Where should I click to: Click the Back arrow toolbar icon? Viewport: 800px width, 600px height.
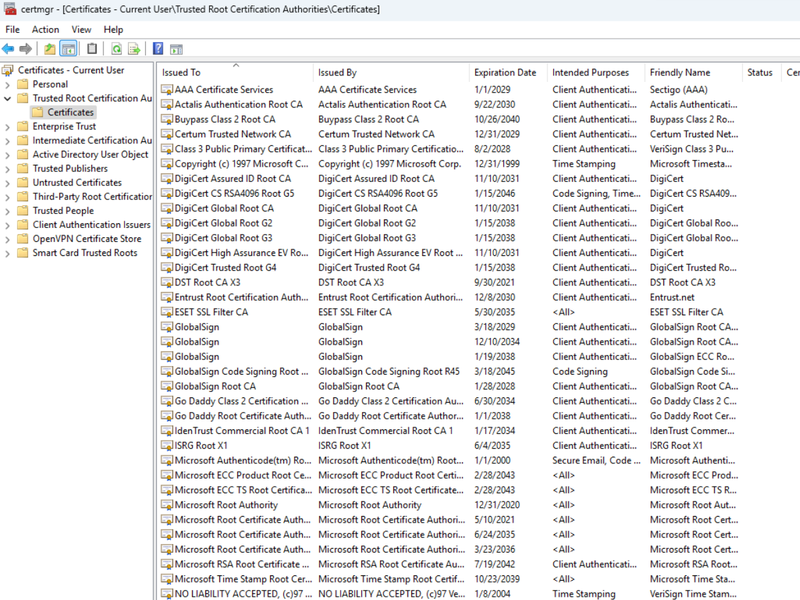(8, 49)
